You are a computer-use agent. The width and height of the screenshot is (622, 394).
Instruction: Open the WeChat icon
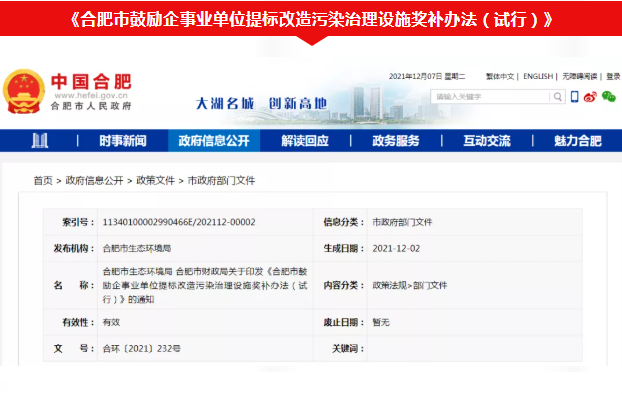coord(609,96)
